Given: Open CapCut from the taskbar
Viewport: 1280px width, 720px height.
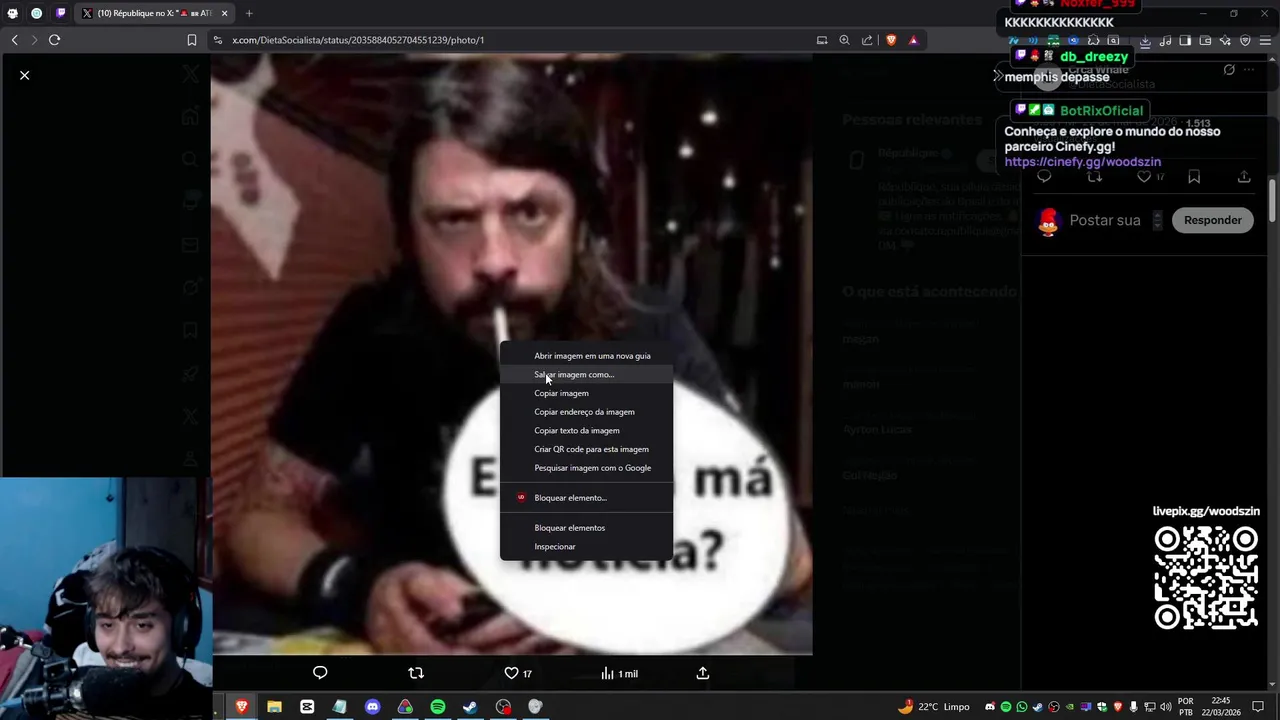Looking at the screenshot, I should click(307, 706).
